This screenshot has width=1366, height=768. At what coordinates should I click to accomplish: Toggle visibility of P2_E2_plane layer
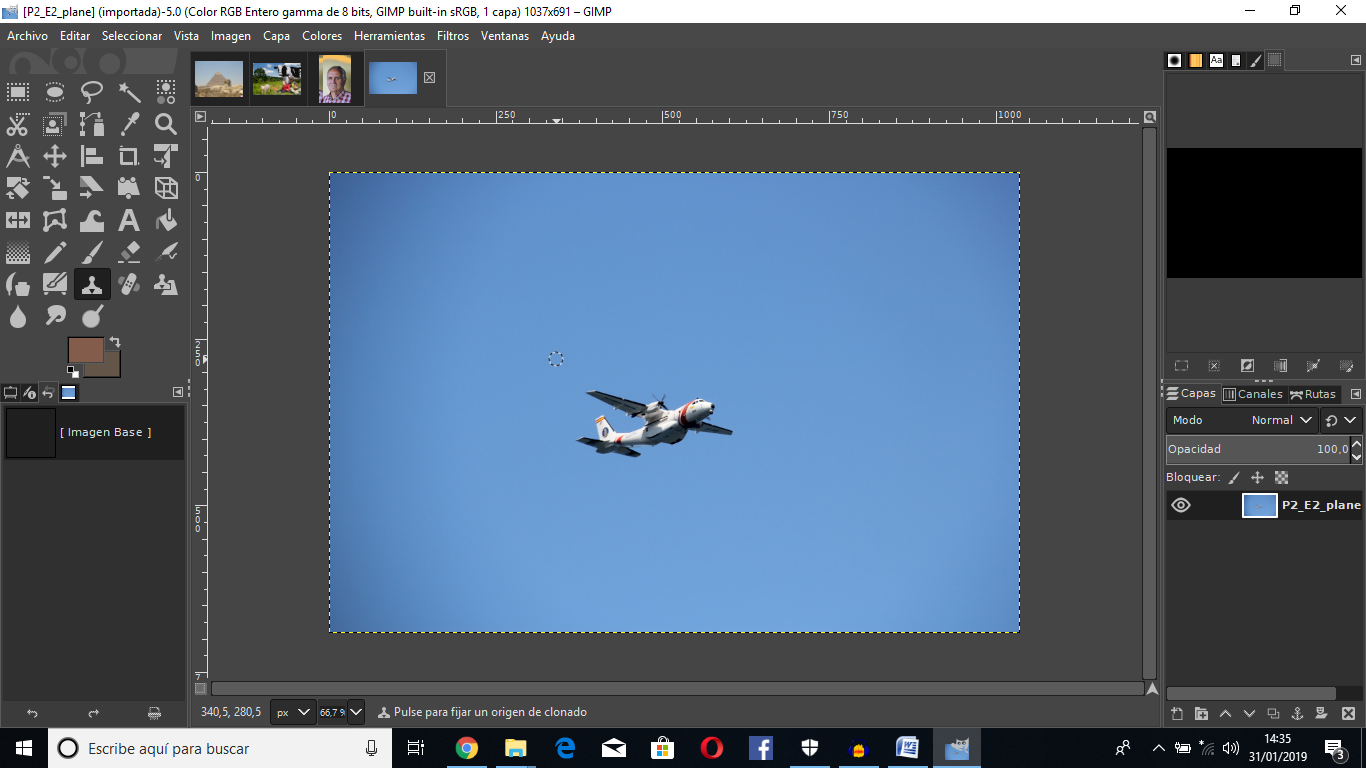[1181, 505]
